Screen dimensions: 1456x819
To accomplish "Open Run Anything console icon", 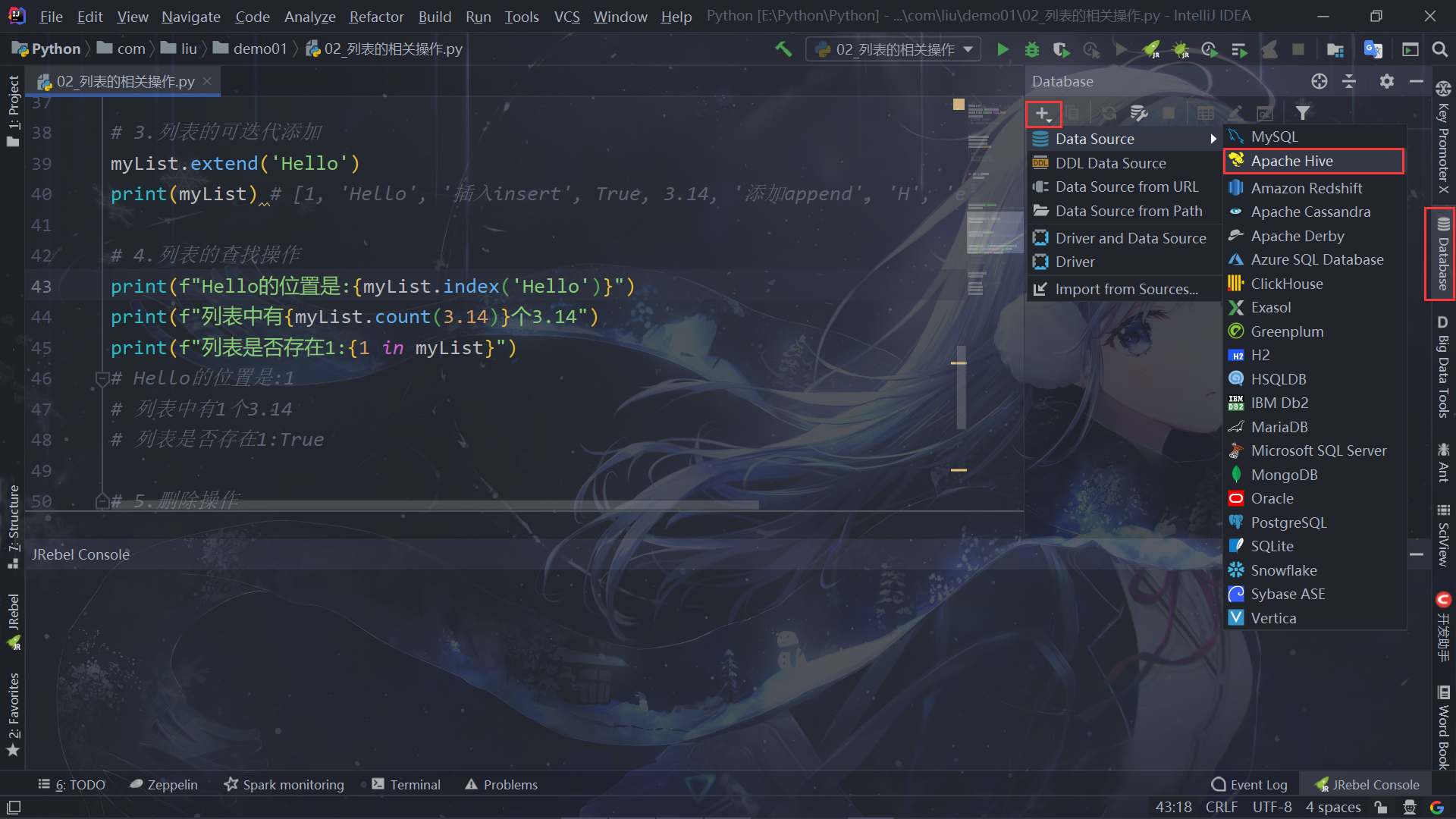I will click(1410, 49).
